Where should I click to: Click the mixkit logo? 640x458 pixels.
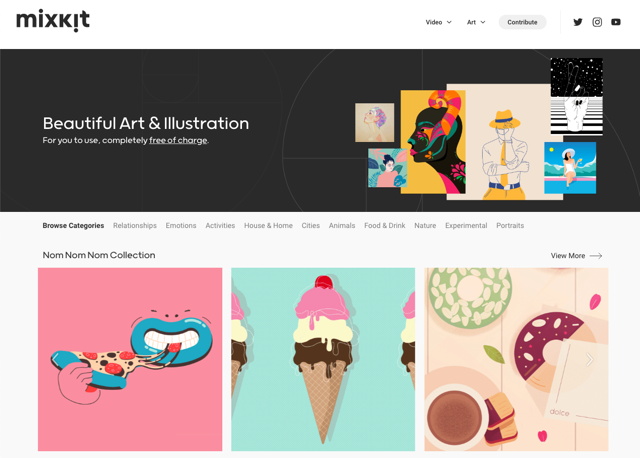53,20
